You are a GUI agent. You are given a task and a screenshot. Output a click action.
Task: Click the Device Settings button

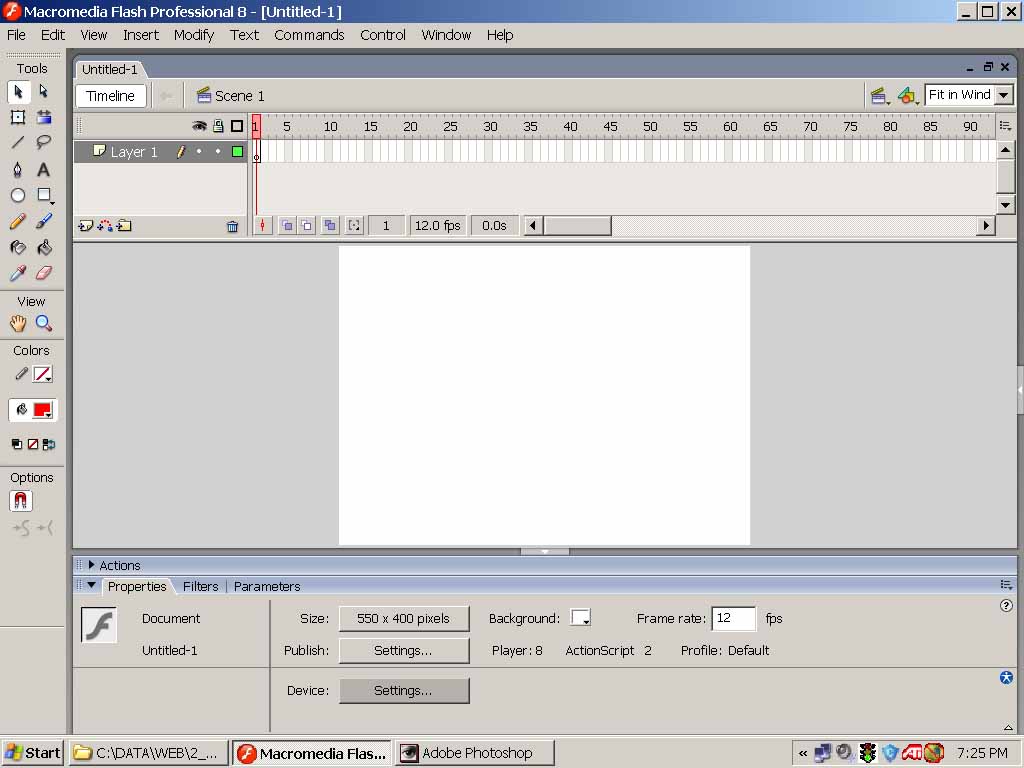pos(404,690)
